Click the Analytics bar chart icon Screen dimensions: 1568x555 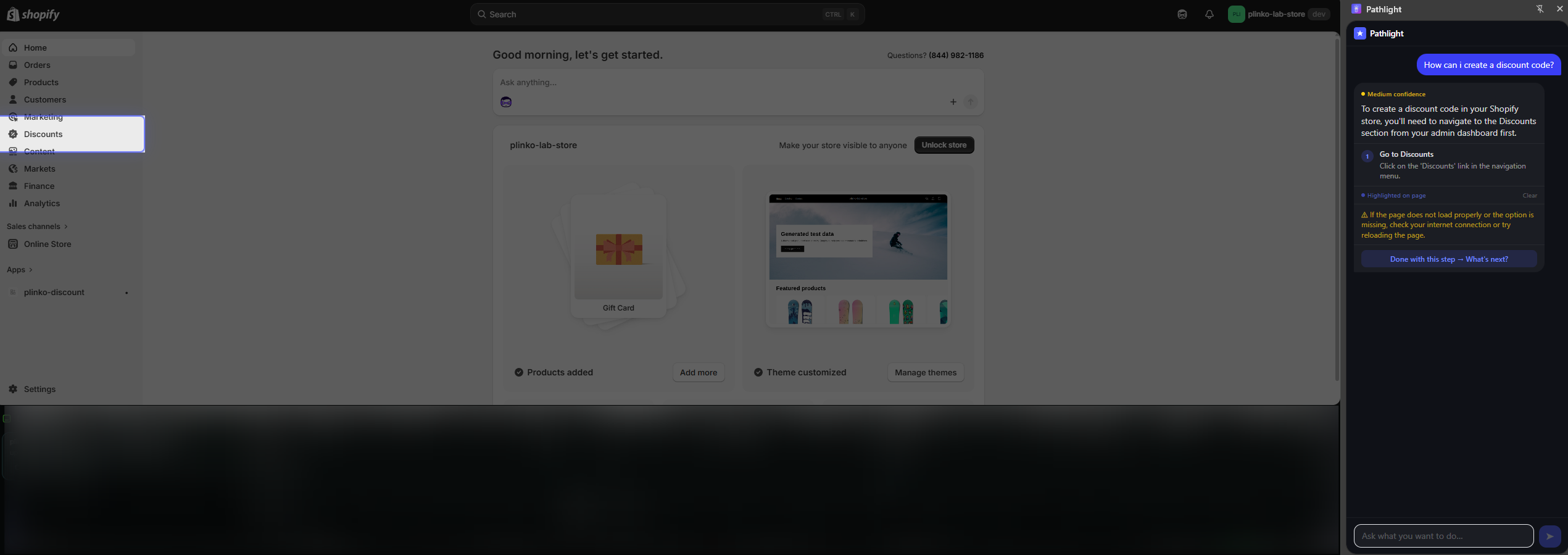(x=13, y=203)
